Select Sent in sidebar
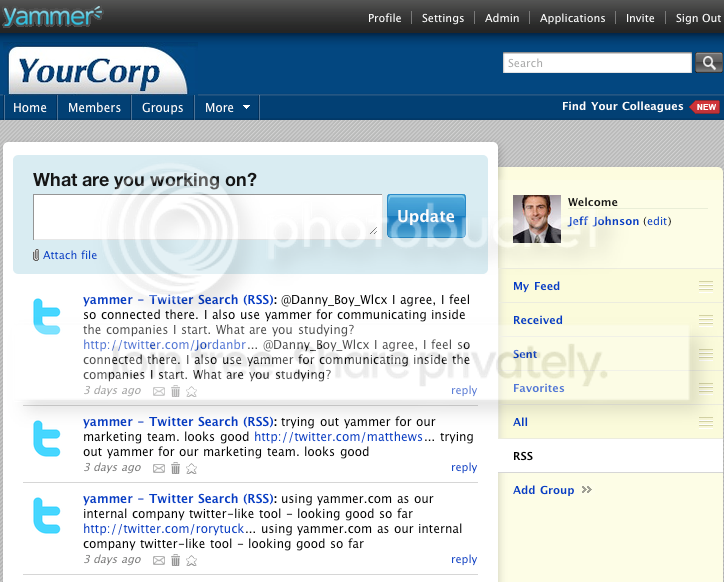This screenshot has height=582, width=724. (525, 354)
